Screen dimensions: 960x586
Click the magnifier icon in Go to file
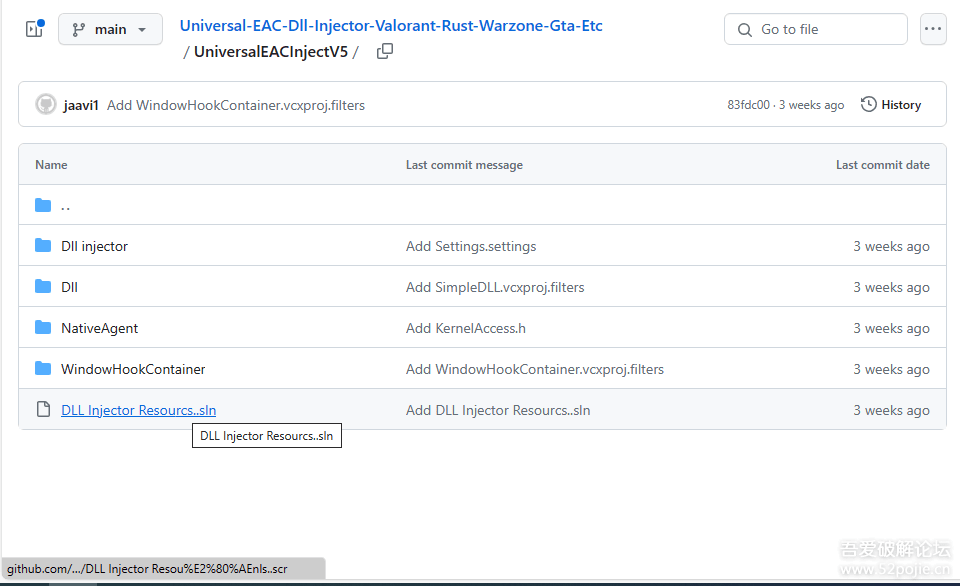744,29
